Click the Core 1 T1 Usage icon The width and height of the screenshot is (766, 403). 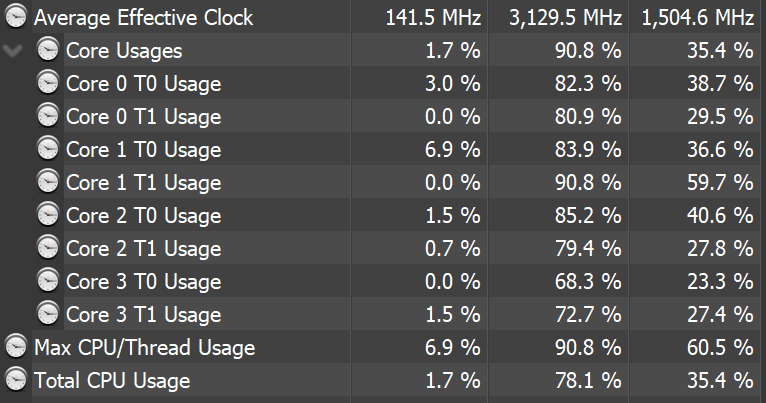pyautogui.click(x=47, y=181)
